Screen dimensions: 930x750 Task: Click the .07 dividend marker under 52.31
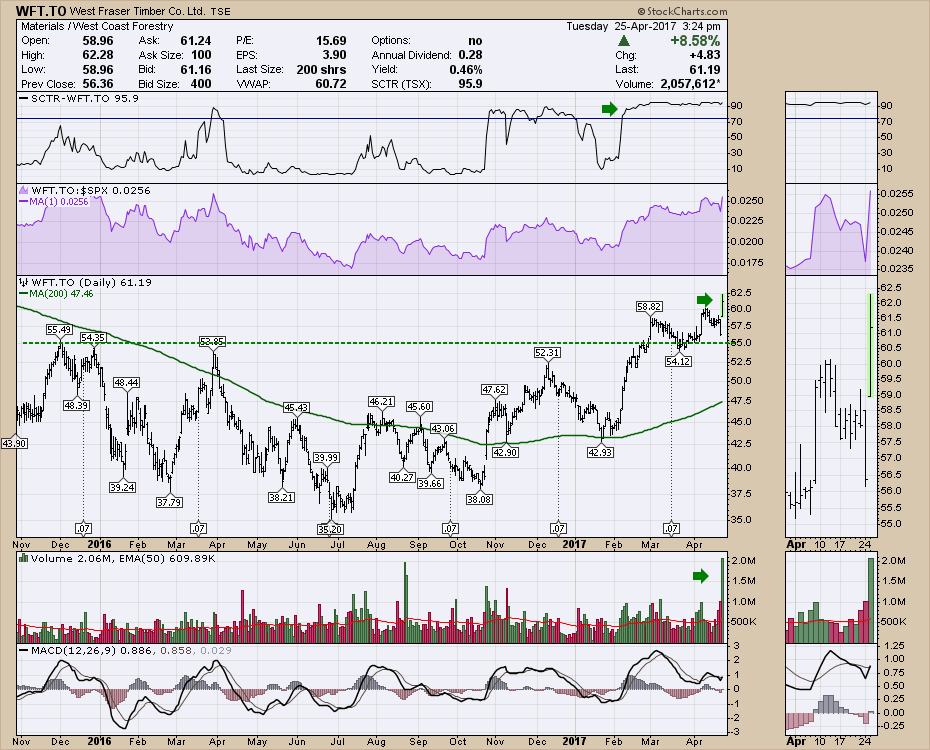(x=558, y=528)
